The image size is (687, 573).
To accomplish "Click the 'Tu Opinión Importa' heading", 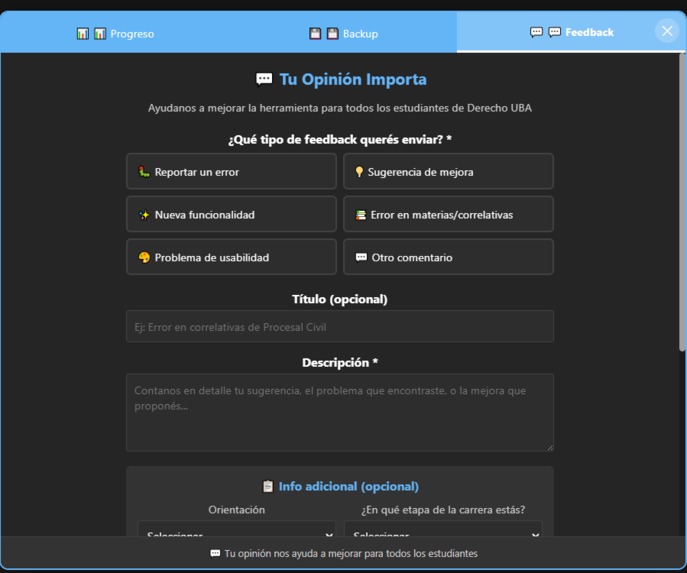I will click(x=353, y=79).
